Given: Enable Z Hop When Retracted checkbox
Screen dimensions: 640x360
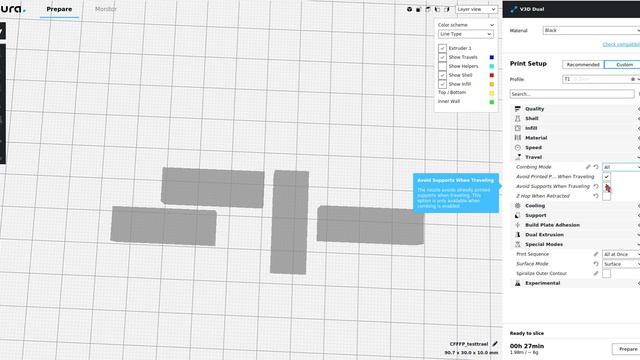Looking at the screenshot, I should tap(607, 196).
